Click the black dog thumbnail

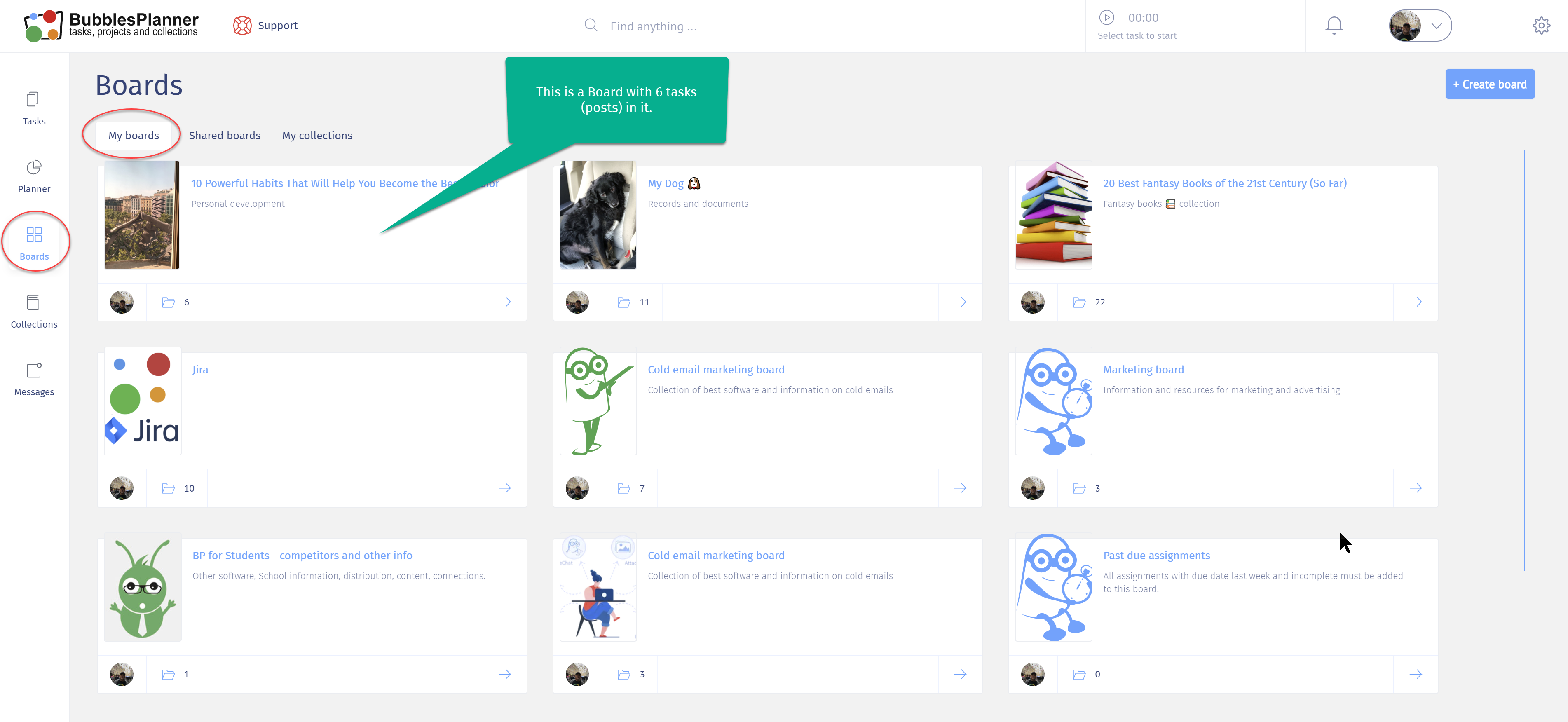[x=598, y=215]
